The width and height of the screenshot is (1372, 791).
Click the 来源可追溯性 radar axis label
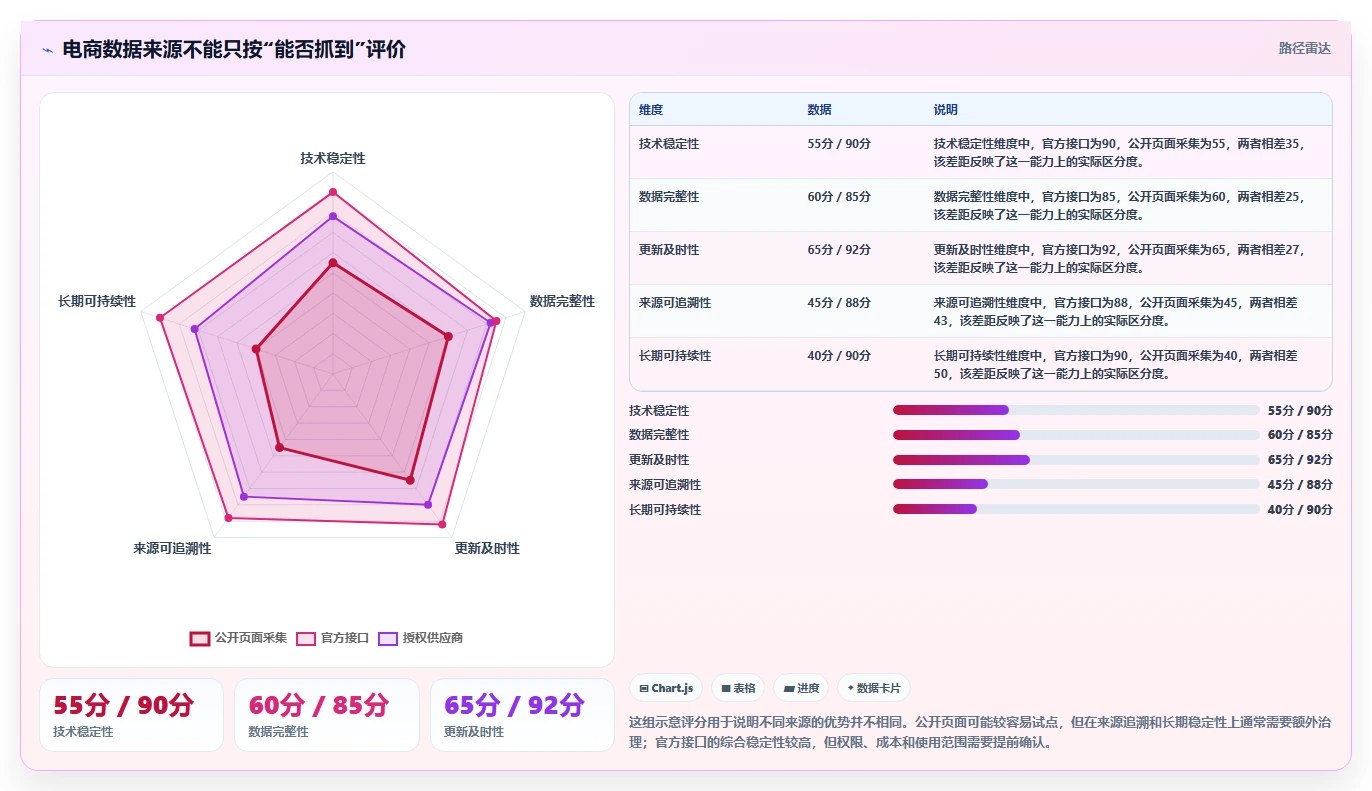[x=172, y=548]
